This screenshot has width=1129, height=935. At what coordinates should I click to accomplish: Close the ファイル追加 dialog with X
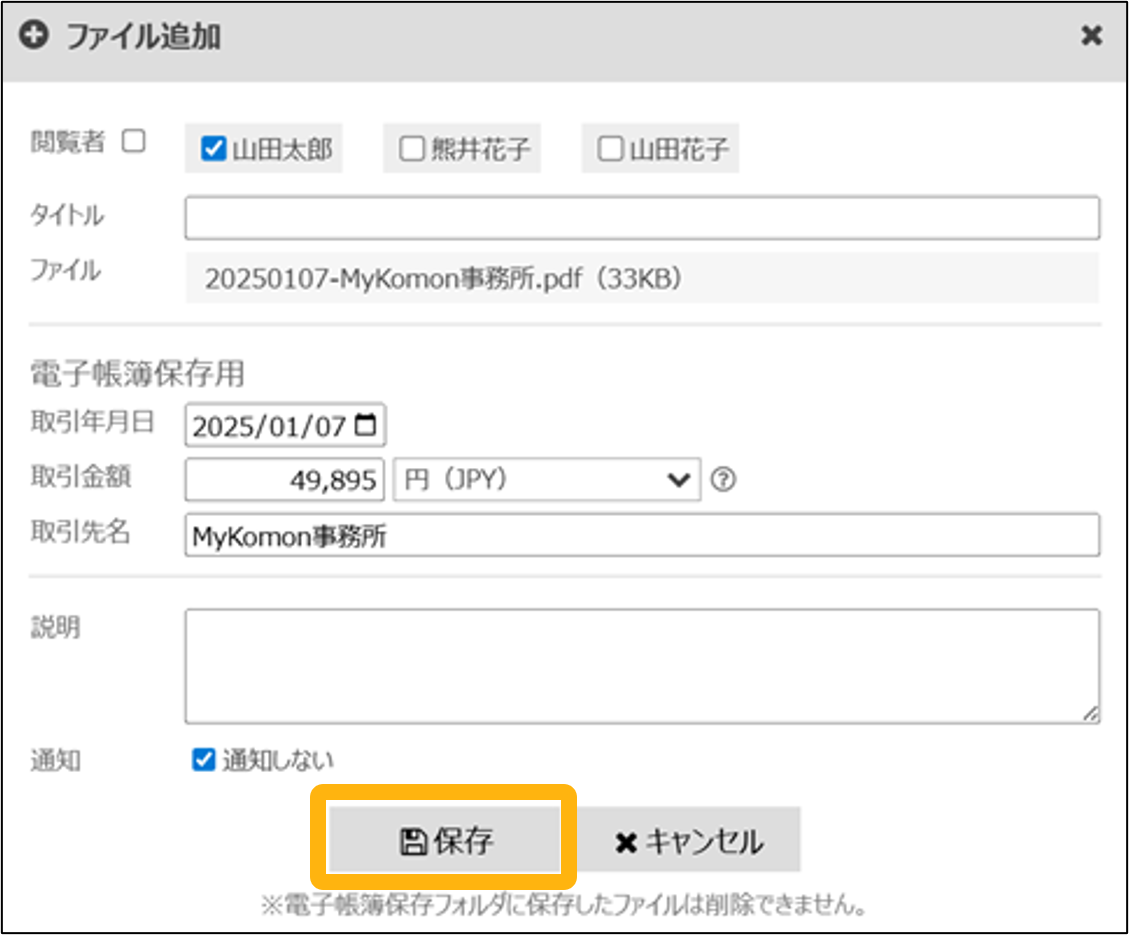[x=1091, y=37]
